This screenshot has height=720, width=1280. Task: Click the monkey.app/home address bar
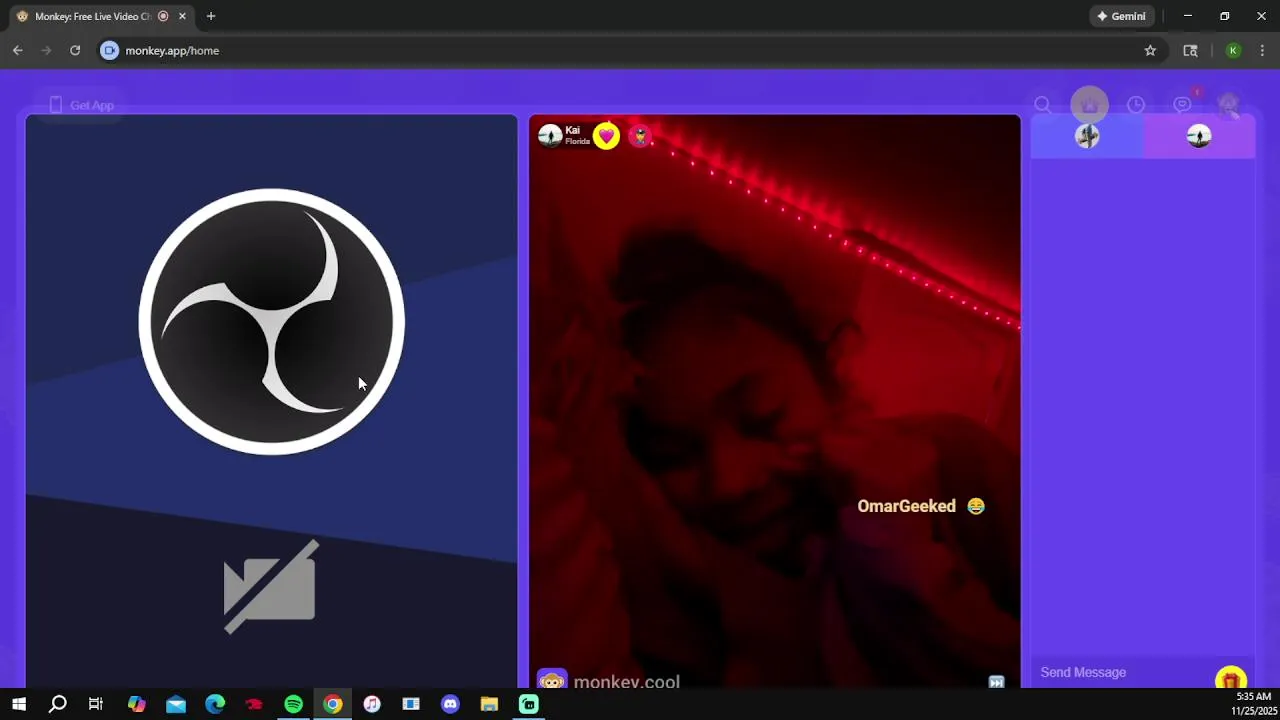point(172,50)
